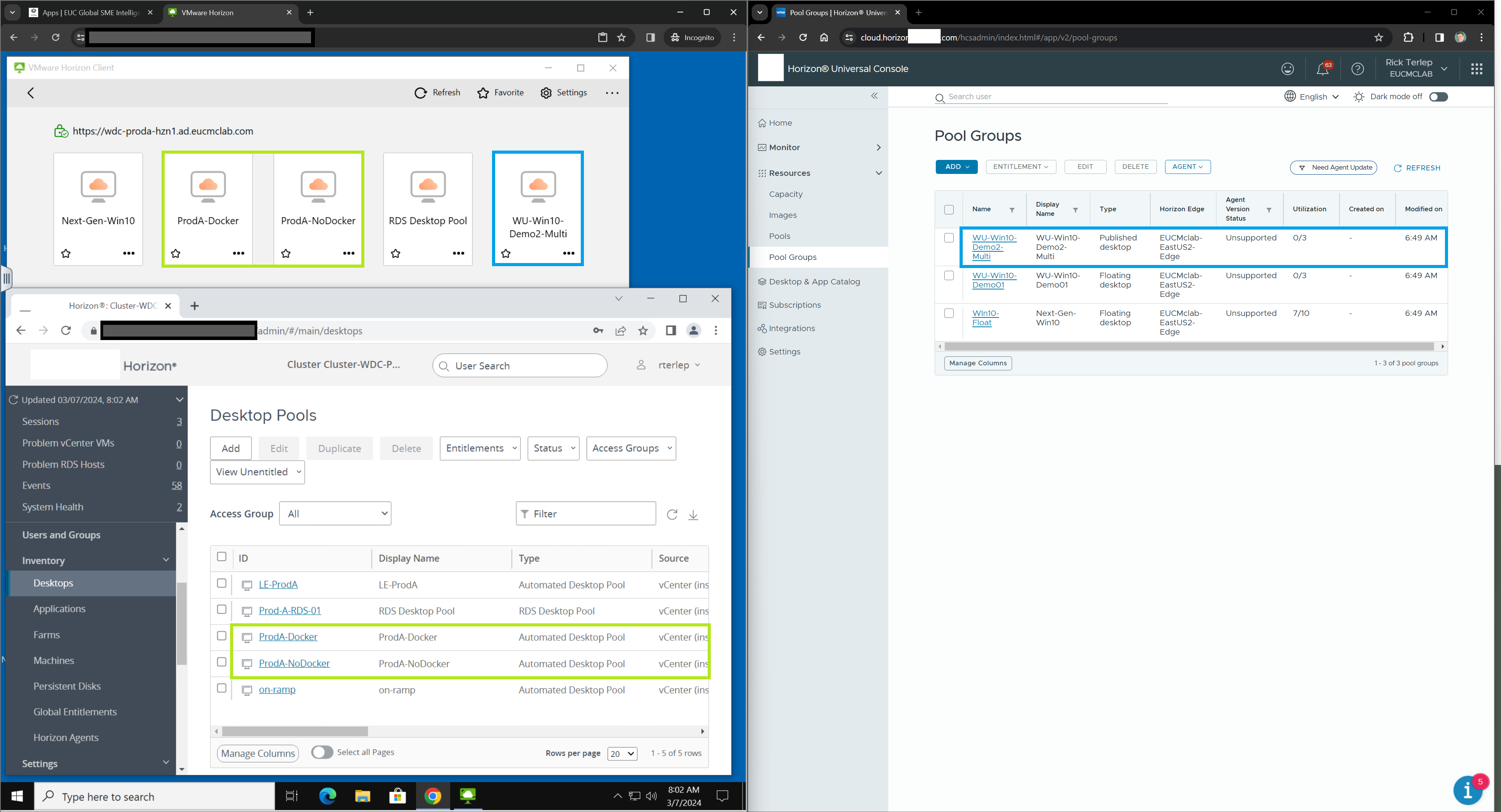Favorite the ProdA-Docker desktop star
1501x812 pixels.
176,253
